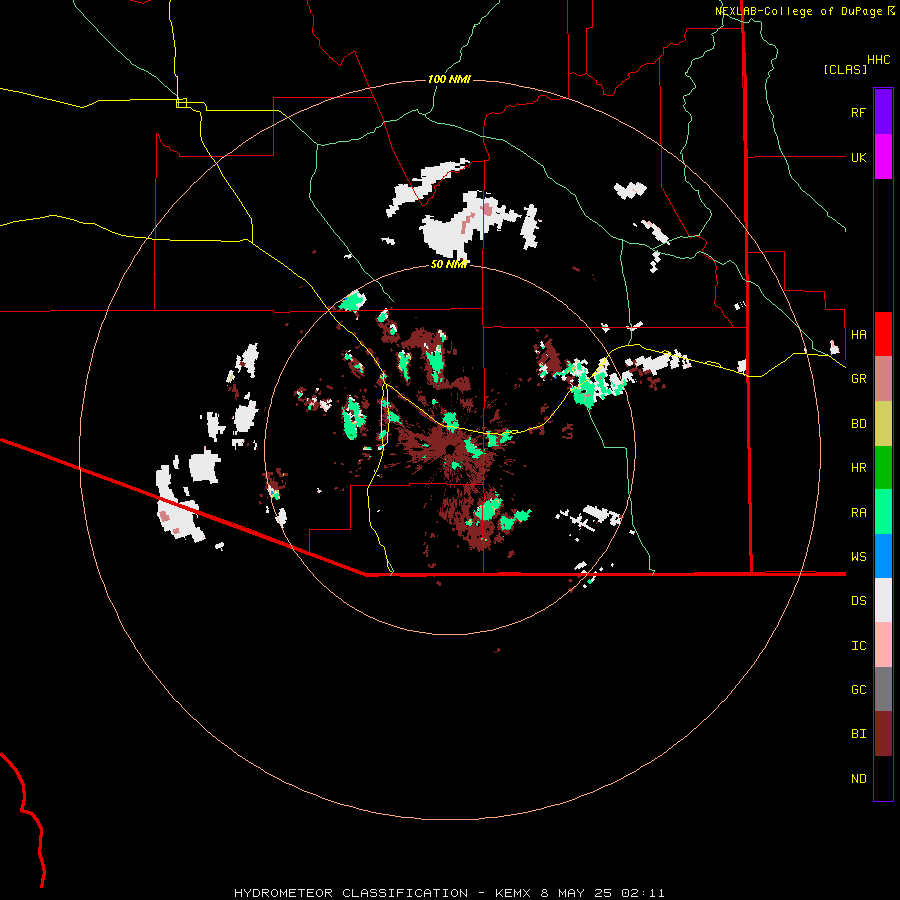Screen dimensions: 900x900
Task: Click the UK magenta color swatch
Action: coord(883,157)
